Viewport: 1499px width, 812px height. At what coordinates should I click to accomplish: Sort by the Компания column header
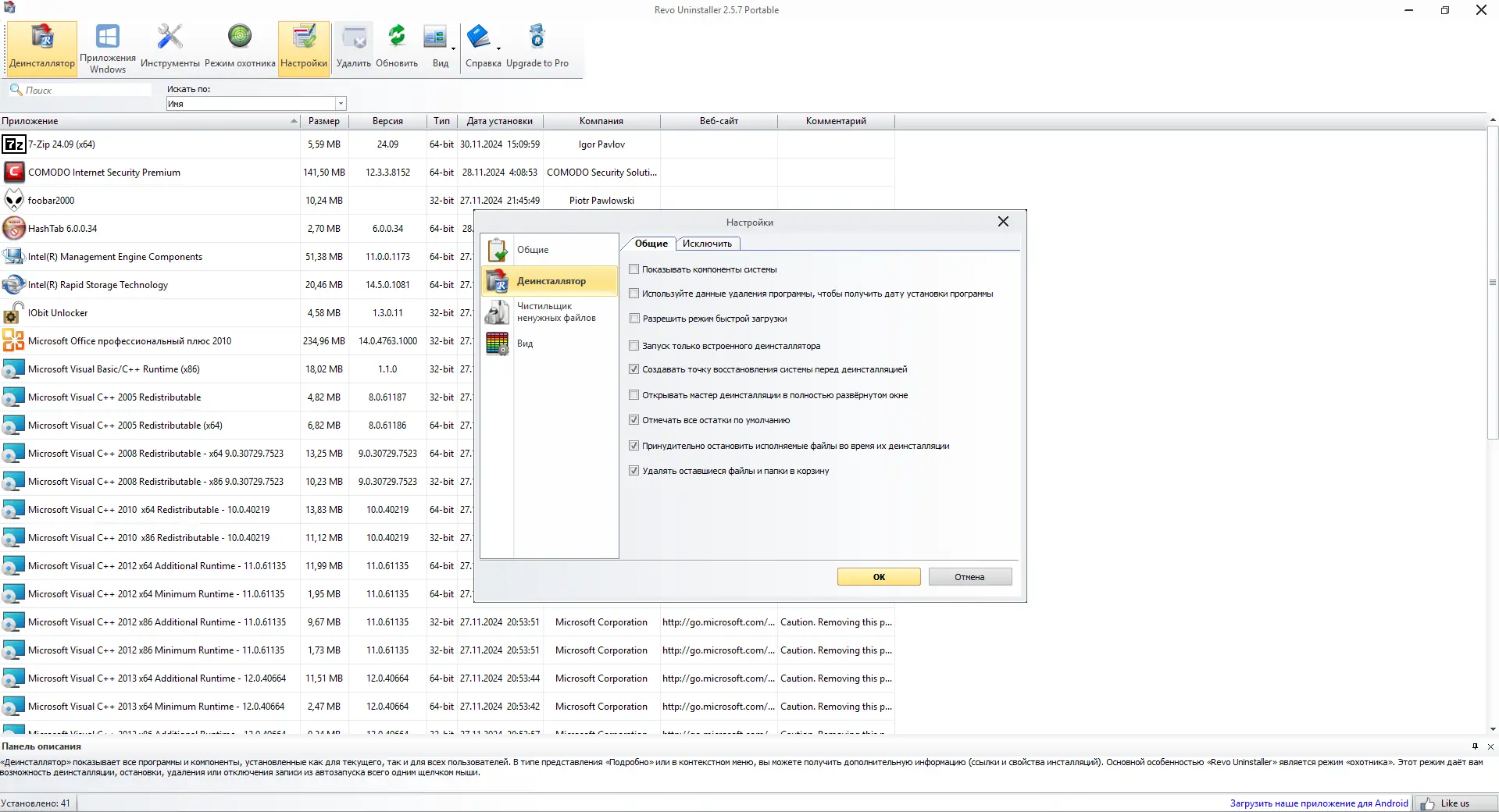point(601,121)
